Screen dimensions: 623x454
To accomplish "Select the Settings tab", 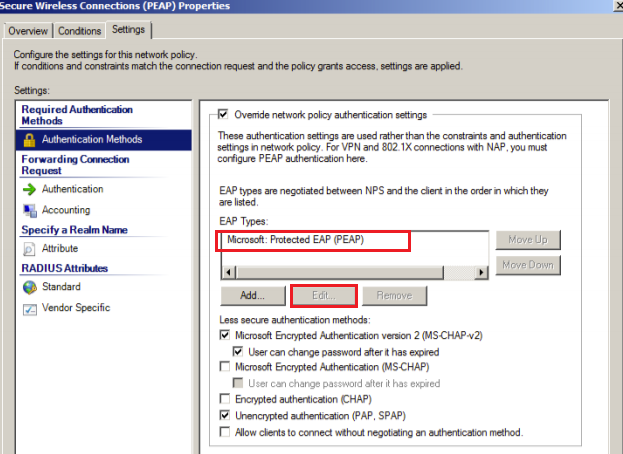I will (128, 30).
